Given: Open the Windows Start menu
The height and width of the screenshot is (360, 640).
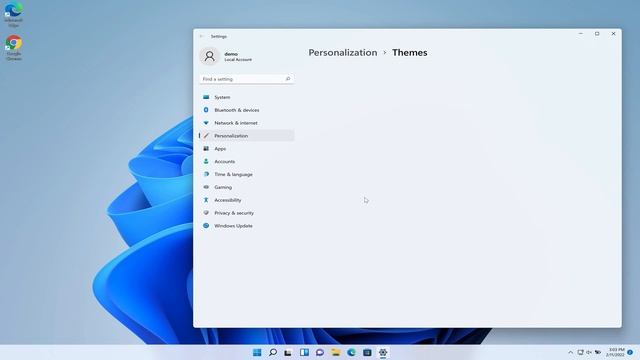Looking at the screenshot, I should coord(257,352).
